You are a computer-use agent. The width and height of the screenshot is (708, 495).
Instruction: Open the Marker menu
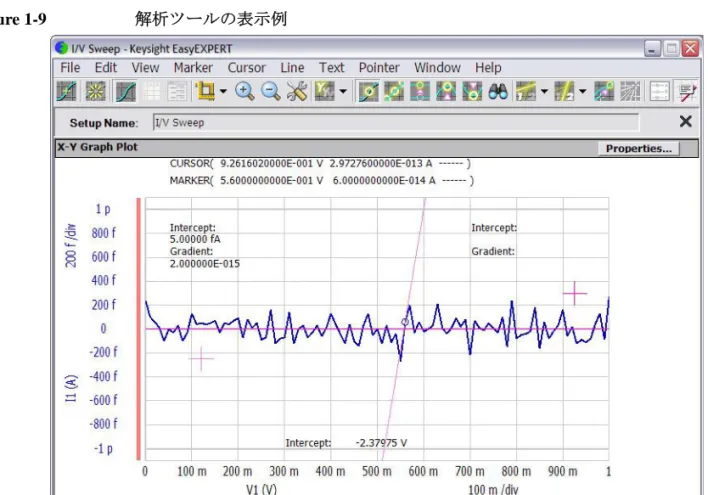[x=193, y=68]
